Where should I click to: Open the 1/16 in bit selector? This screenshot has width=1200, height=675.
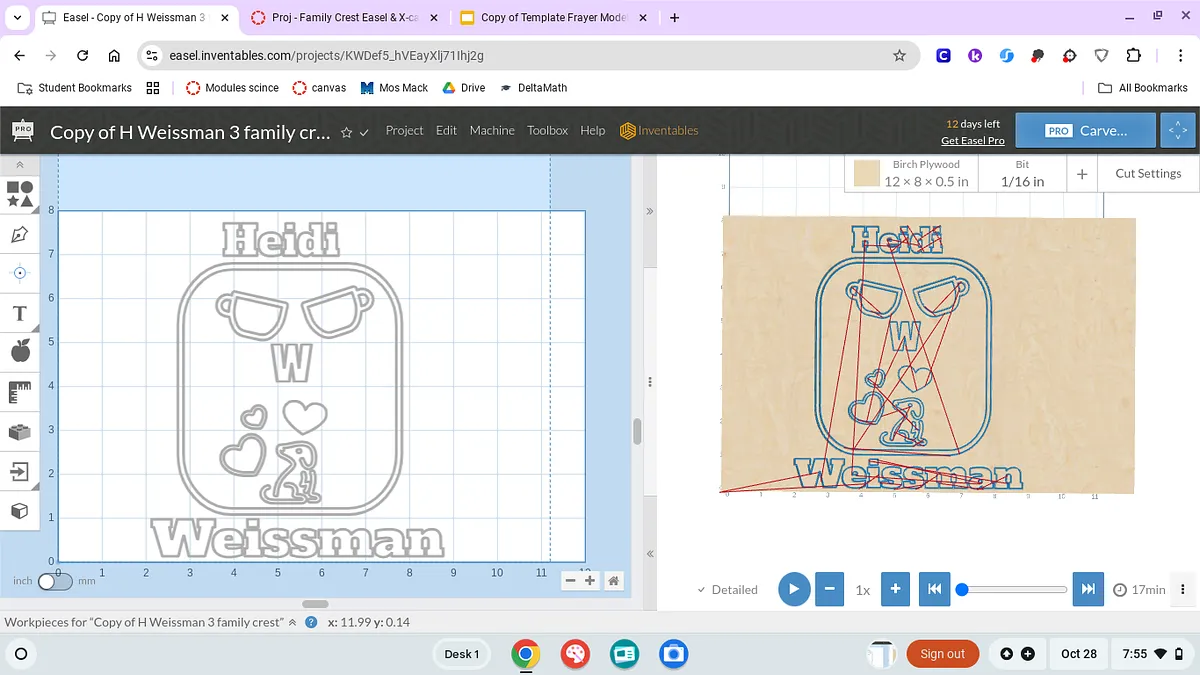1022,174
